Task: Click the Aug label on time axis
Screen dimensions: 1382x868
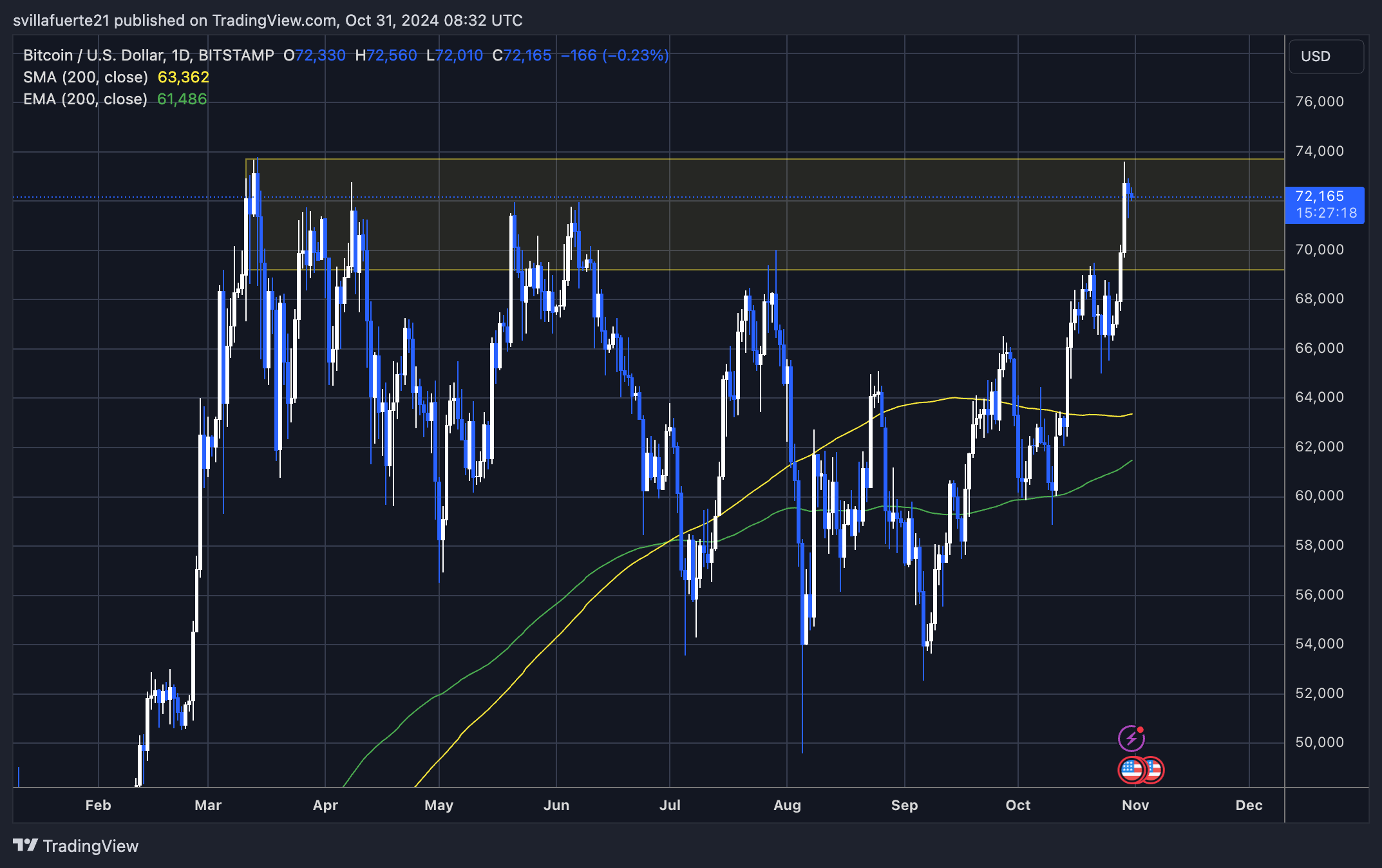Action: pos(787,805)
